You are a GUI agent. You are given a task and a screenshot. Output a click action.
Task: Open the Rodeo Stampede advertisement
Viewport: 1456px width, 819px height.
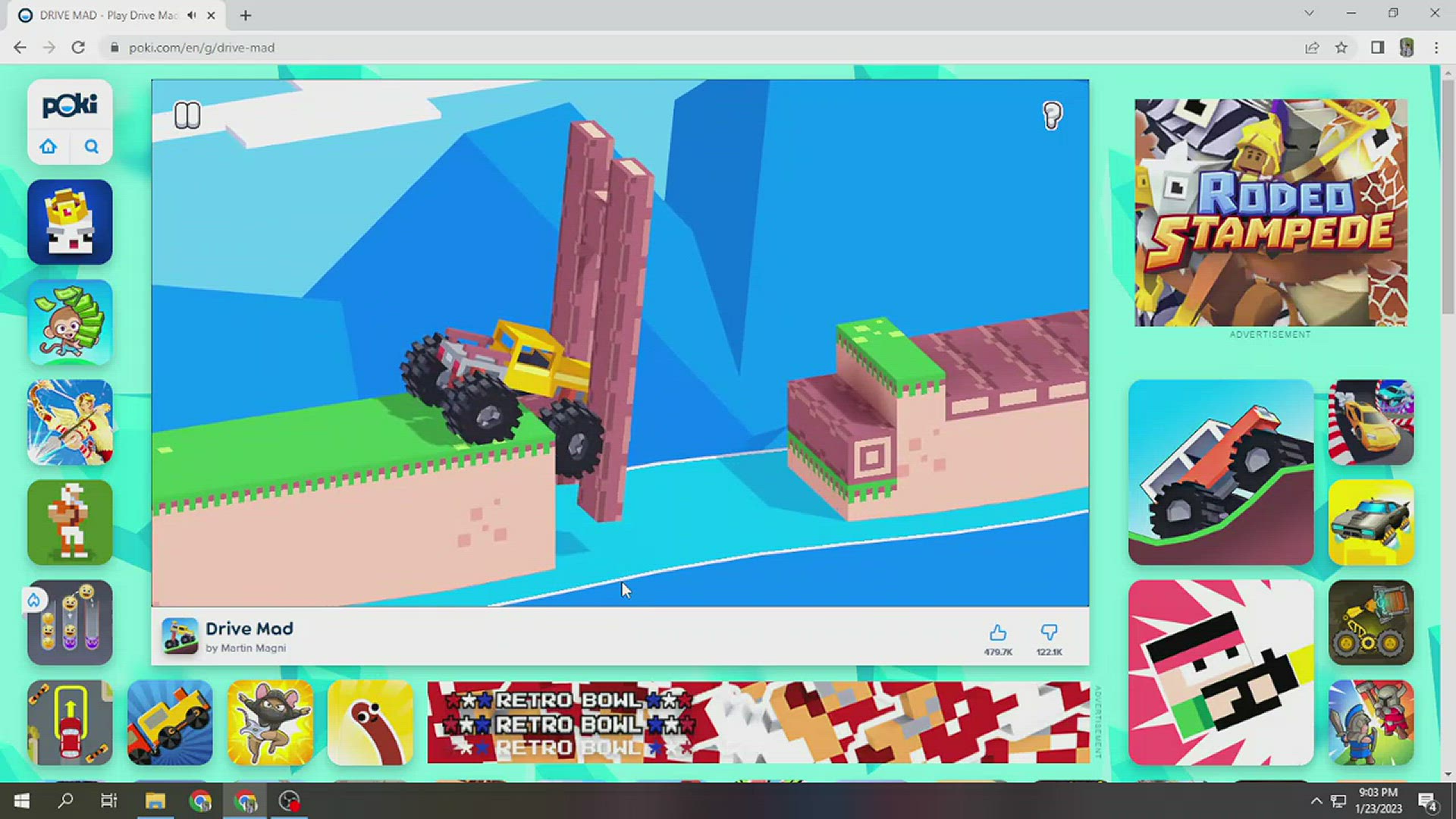tap(1270, 212)
